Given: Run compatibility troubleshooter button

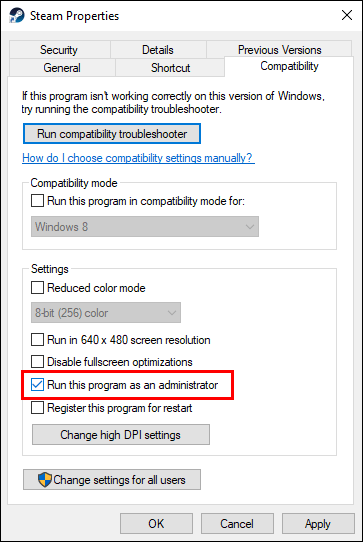Looking at the screenshot, I should (x=112, y=134).
